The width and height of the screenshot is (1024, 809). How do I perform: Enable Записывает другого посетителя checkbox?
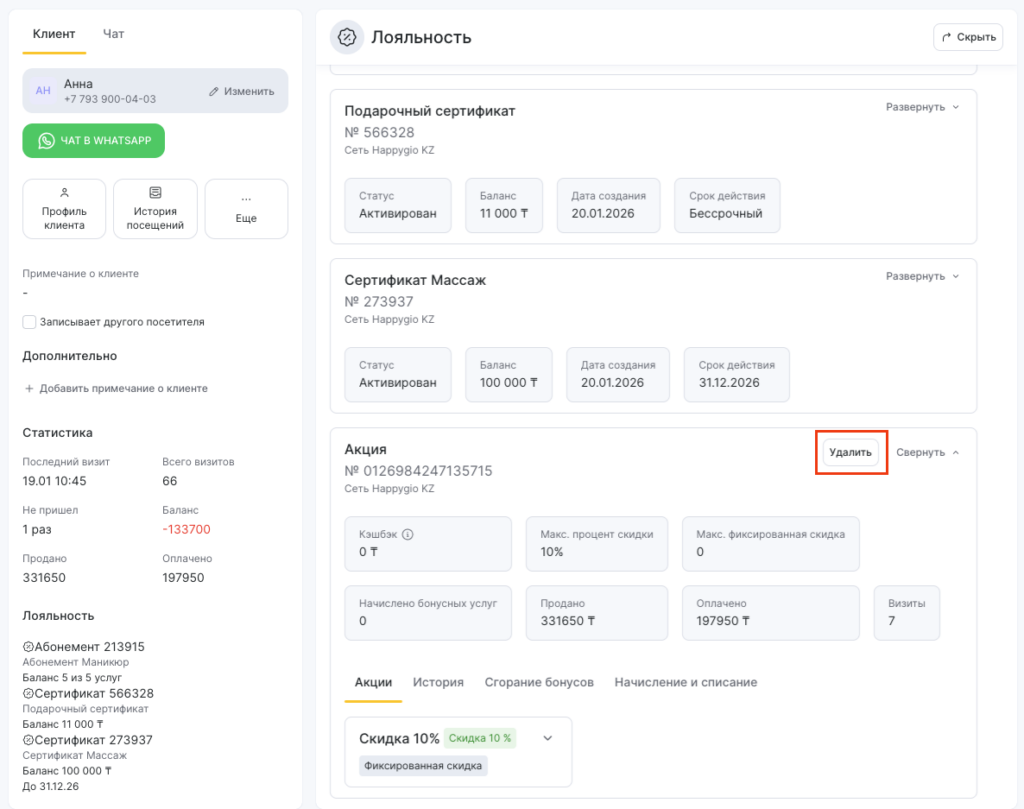30,322
